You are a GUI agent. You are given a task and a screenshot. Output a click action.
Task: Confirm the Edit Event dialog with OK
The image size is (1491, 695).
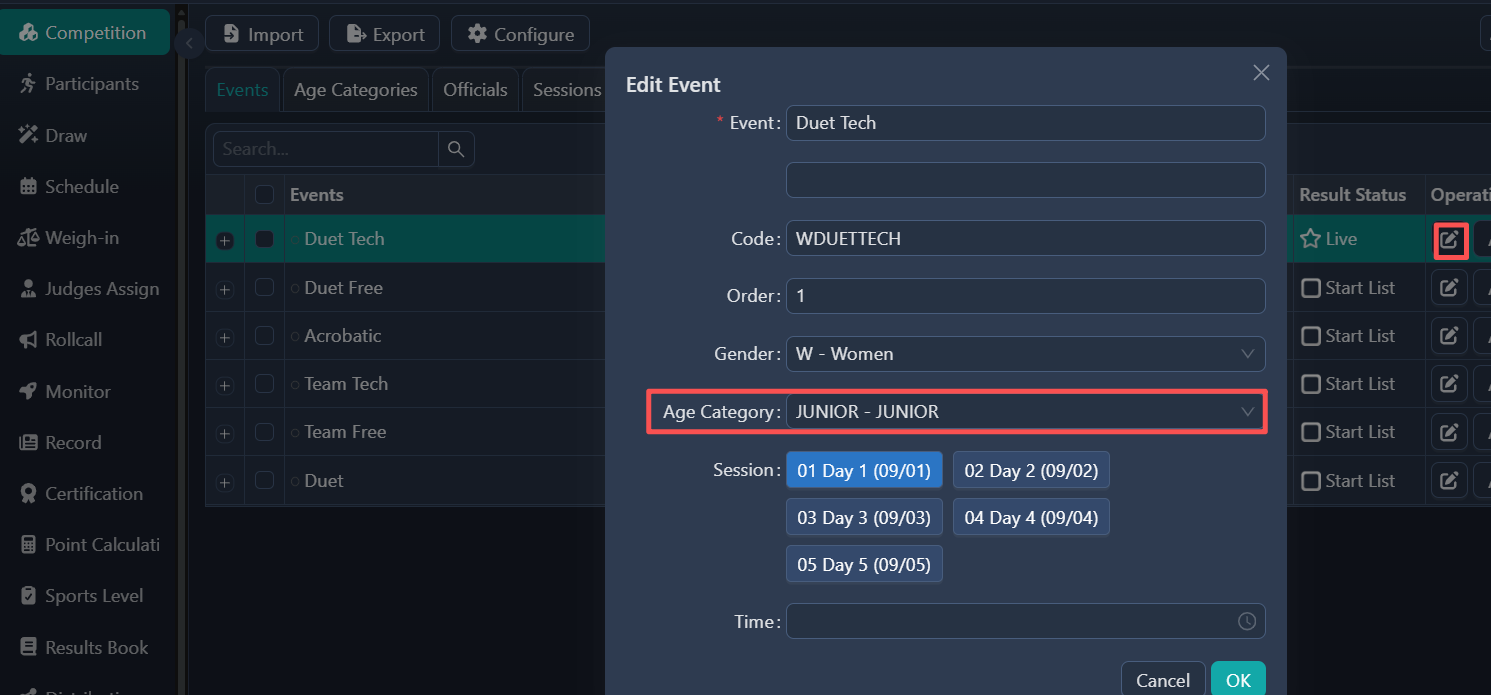[1238, 680]
